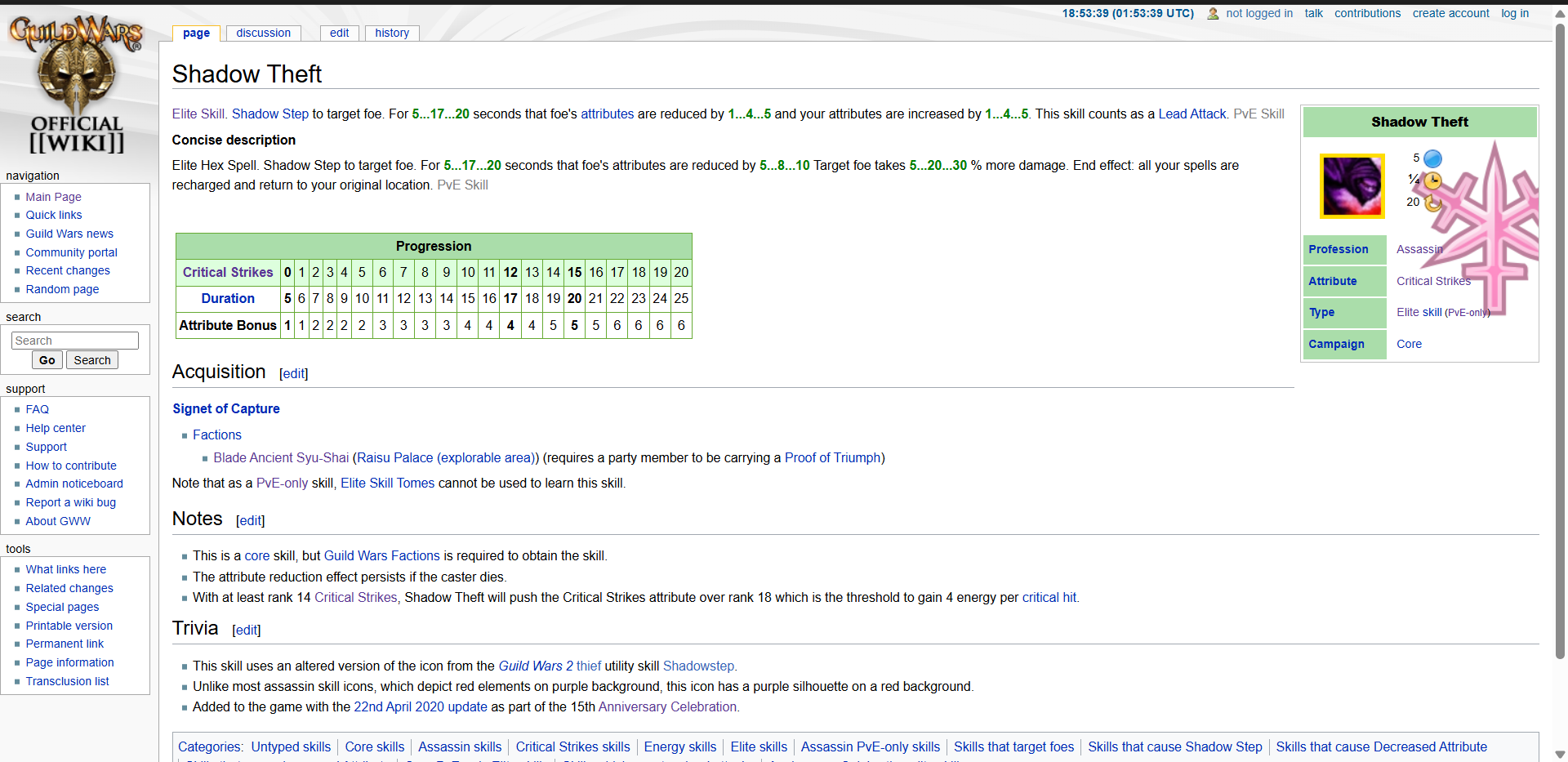Open the history tab

click(x=392, y=33)
